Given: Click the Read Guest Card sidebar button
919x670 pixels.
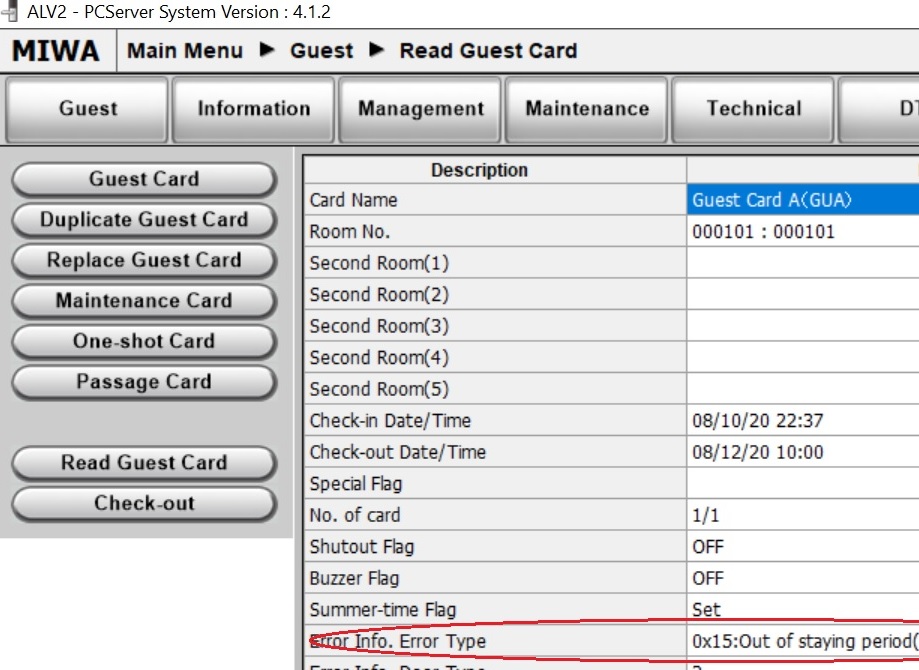Looking at the screenshot, I should (x=144, y=463).
